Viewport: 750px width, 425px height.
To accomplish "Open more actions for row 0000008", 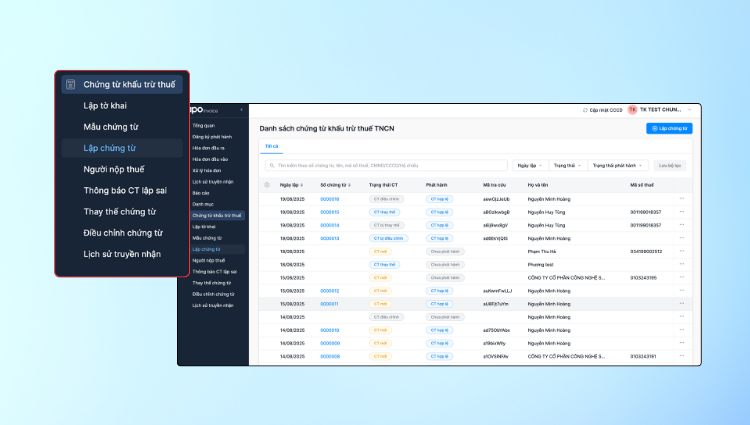I will click(682, 356).
